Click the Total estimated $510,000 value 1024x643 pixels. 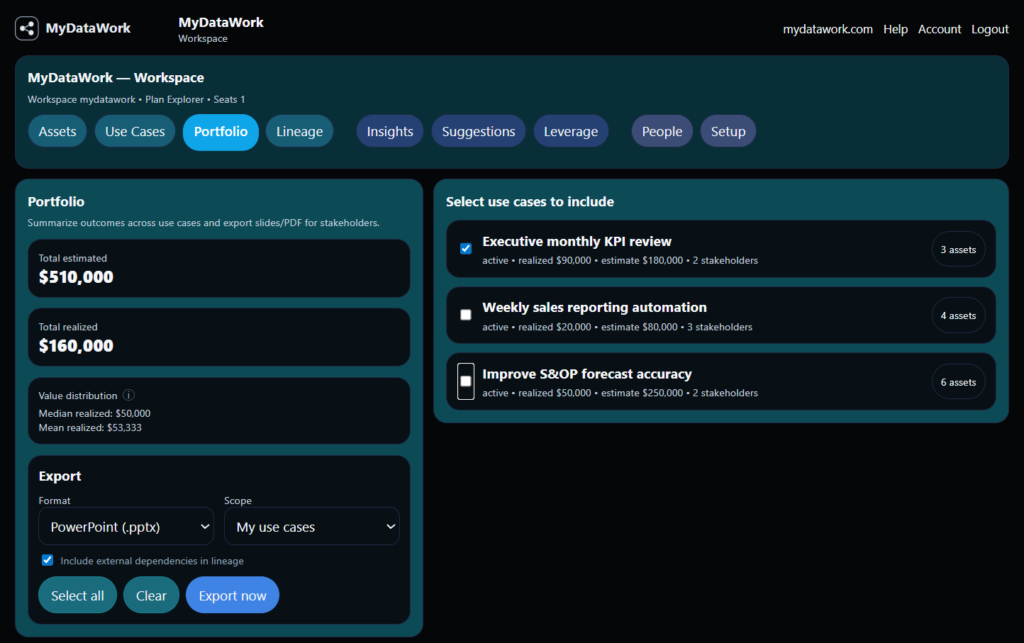pyautogui.click(x=76, y=277)
